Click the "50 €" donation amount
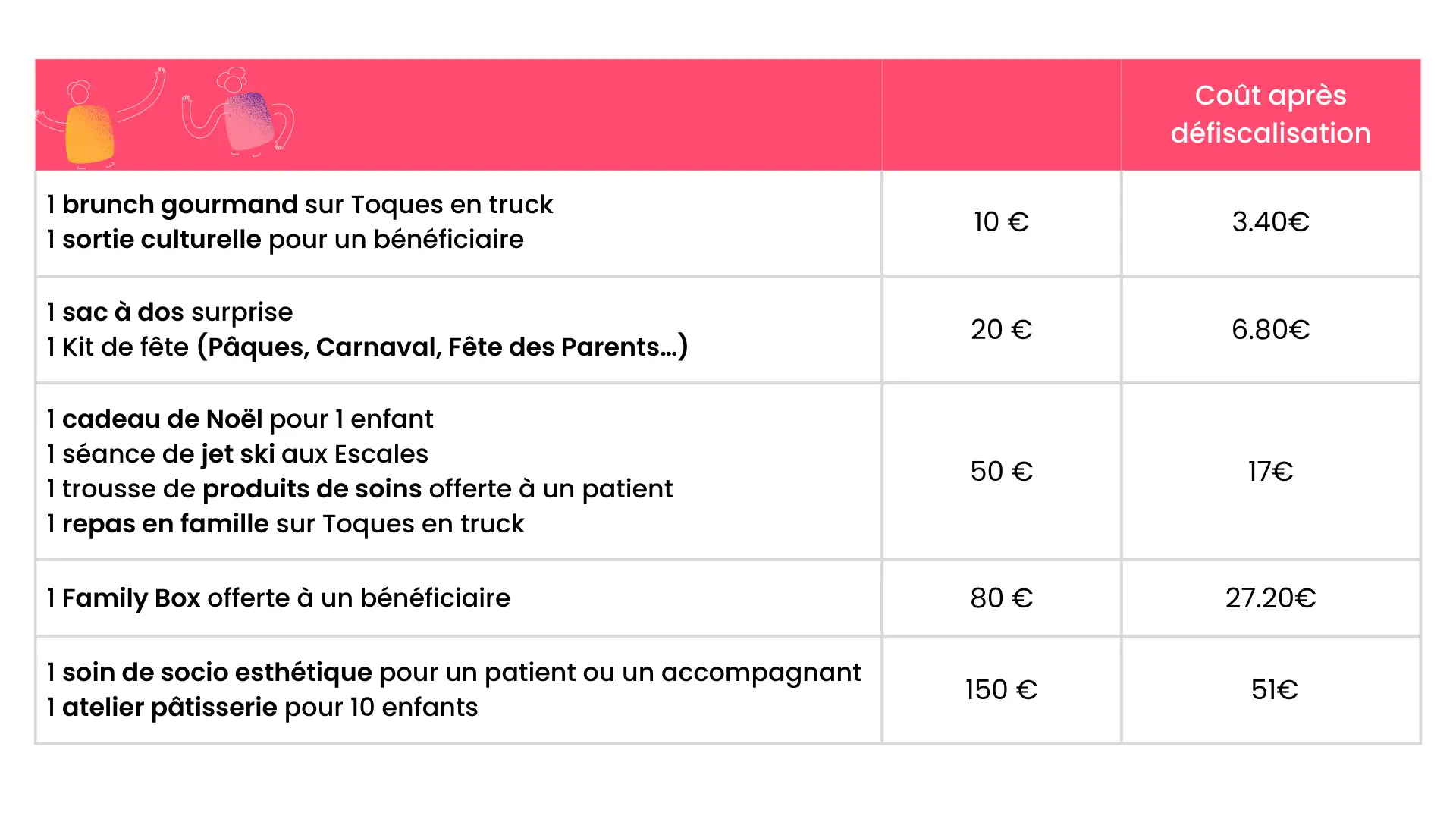1456x819 pixels. click(x=1001, y=472)
